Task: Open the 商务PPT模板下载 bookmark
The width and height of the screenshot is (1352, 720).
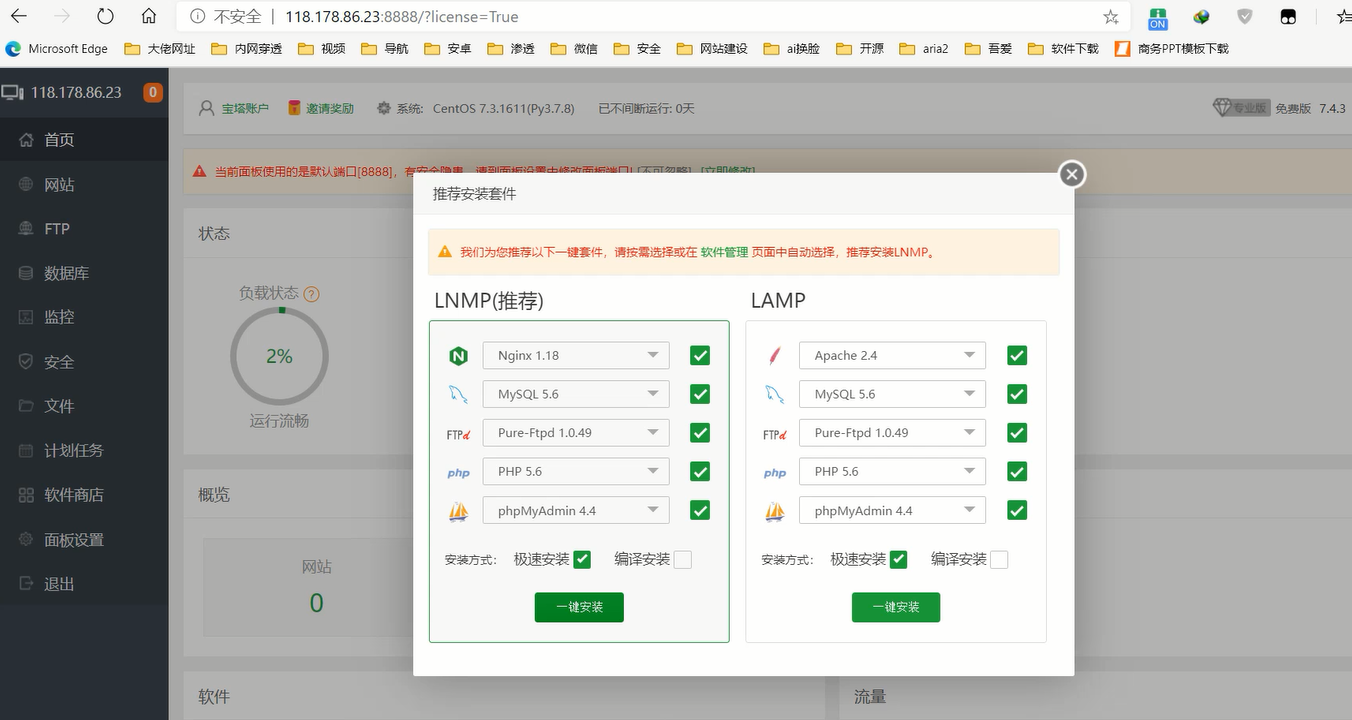Action: pyautogui.click(x=1173, y=48)
